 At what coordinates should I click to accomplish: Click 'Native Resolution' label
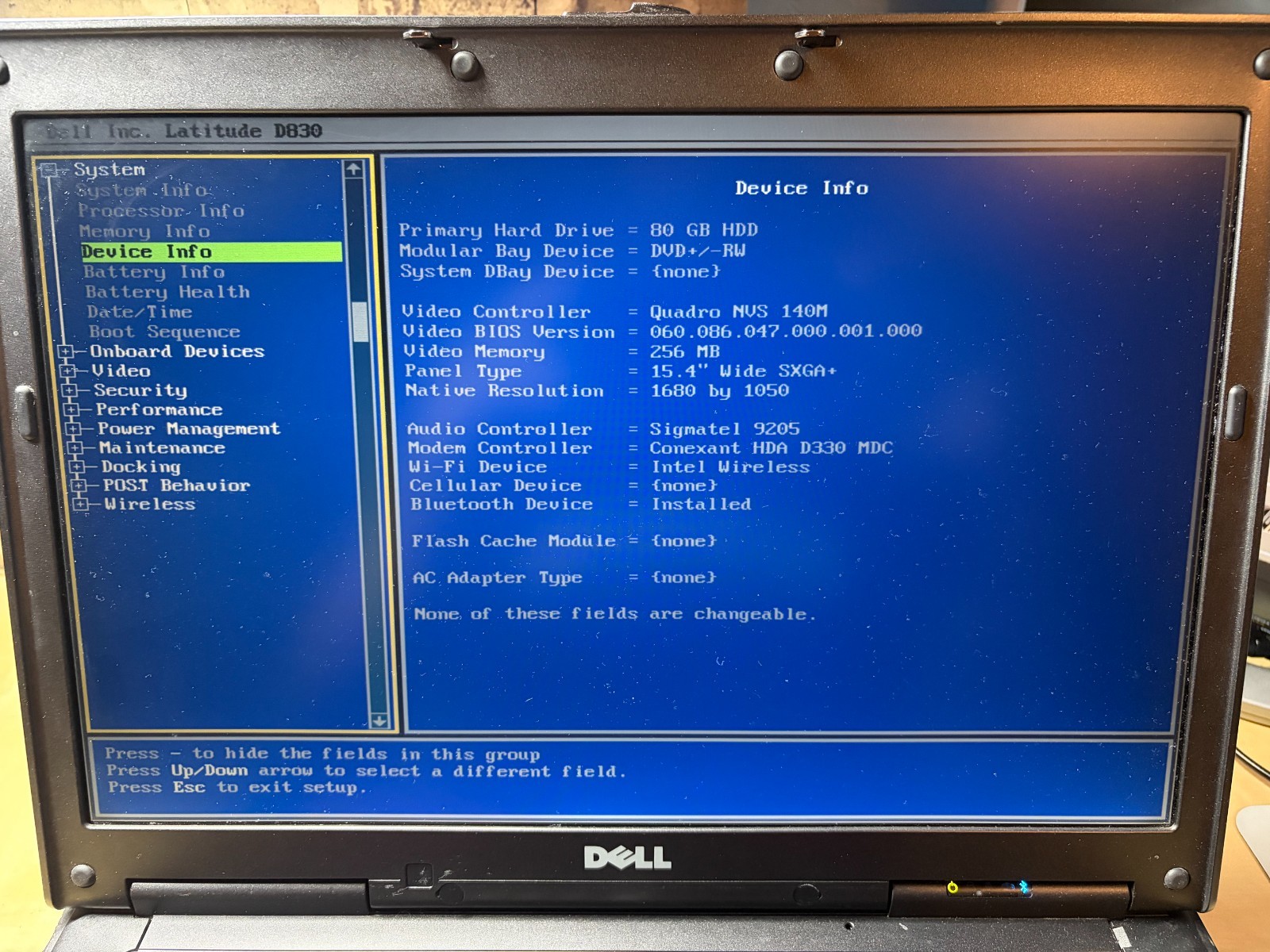(504, 390)
